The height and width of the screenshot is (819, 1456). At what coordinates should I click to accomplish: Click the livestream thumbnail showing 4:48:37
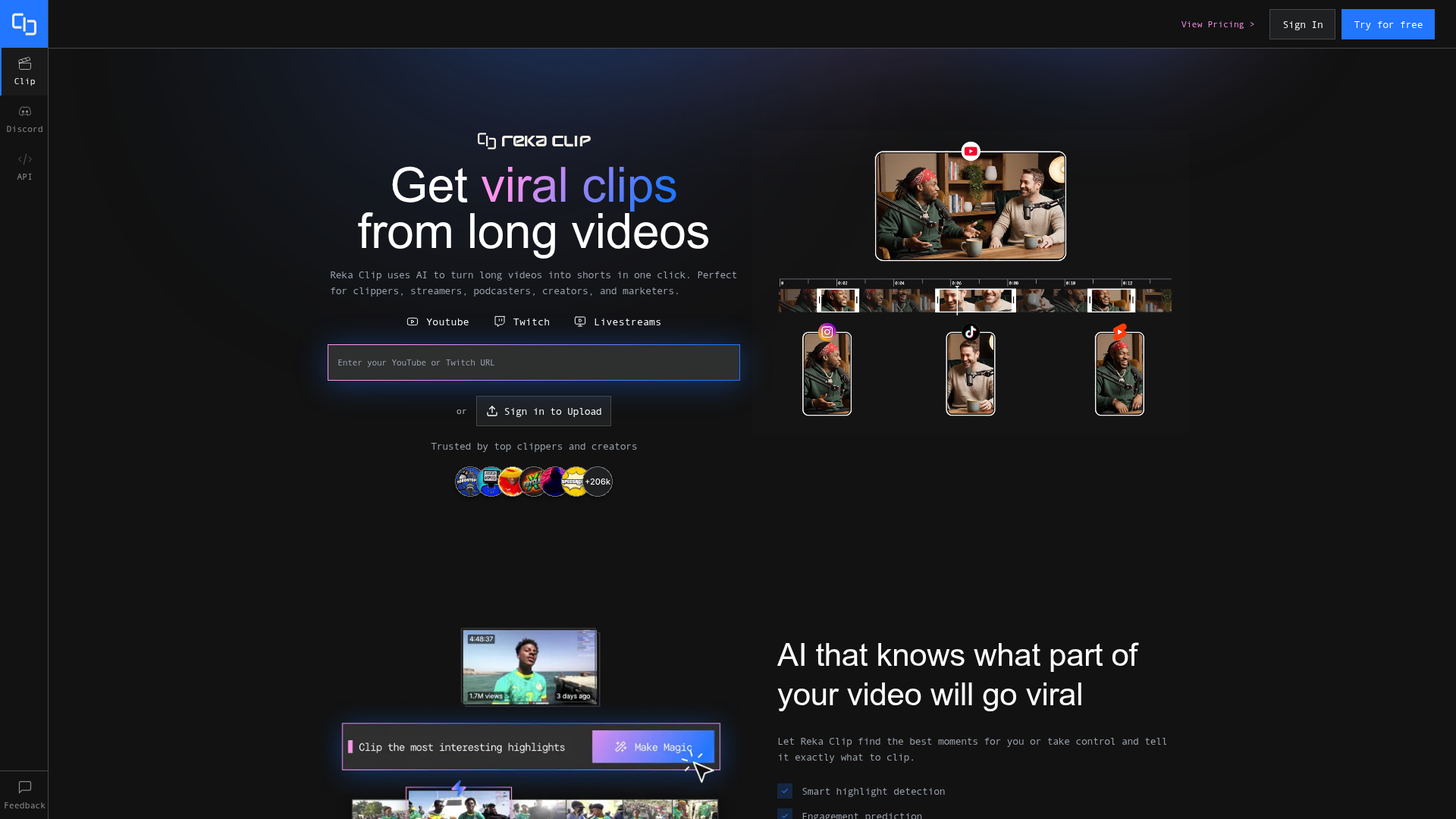pyautogui.click(x=530, y=667)
